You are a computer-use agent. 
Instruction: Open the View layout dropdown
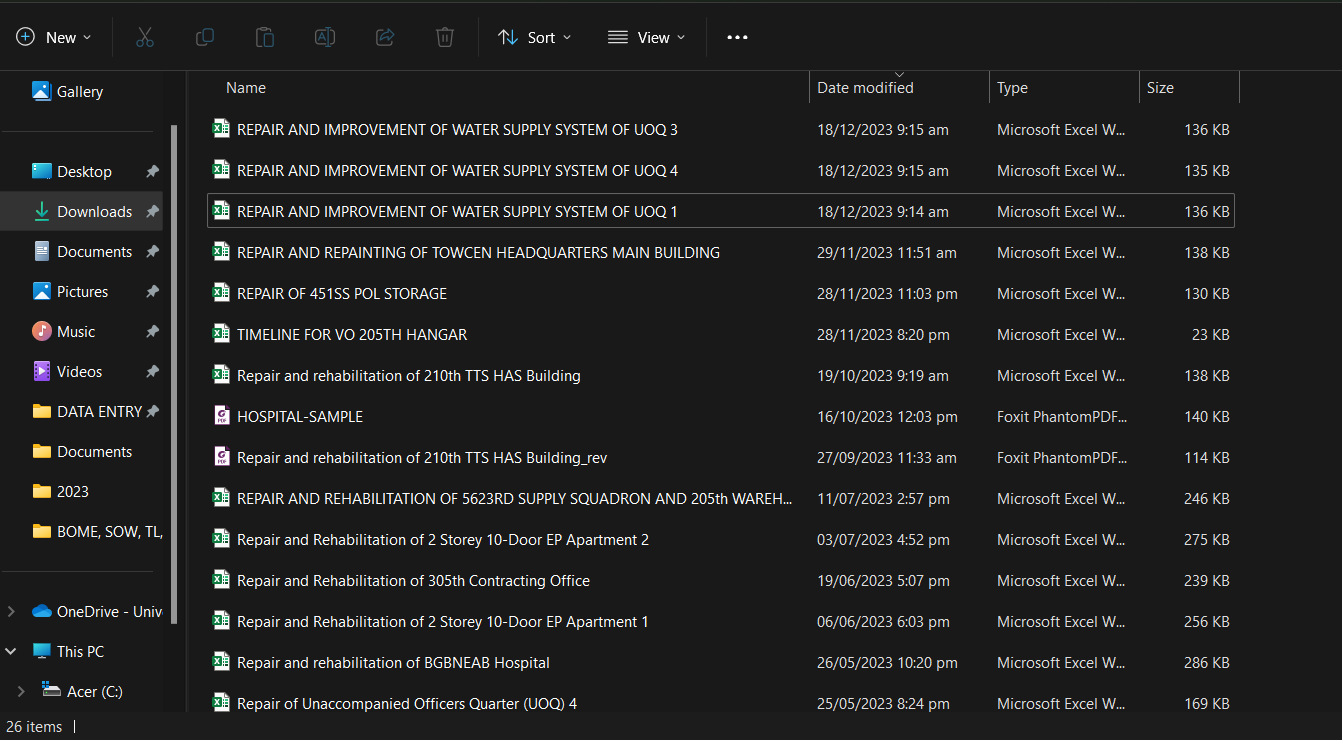click(647, 37)
